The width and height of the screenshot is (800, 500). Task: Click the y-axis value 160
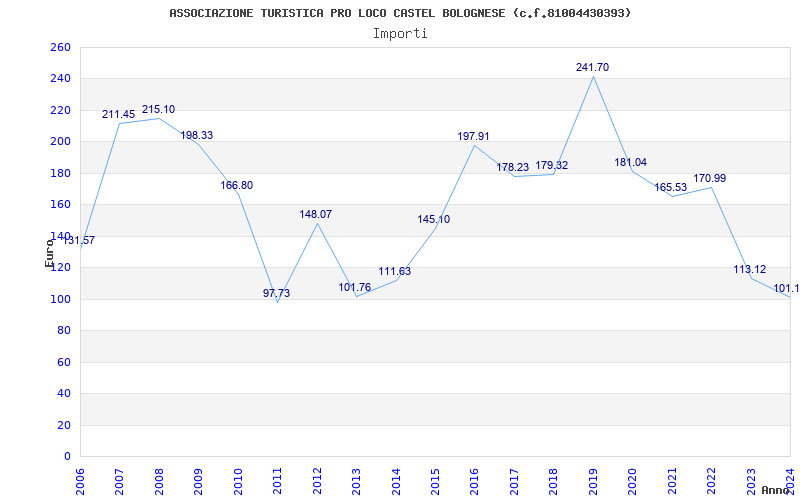pyautogui.click(x=61, y=205)
